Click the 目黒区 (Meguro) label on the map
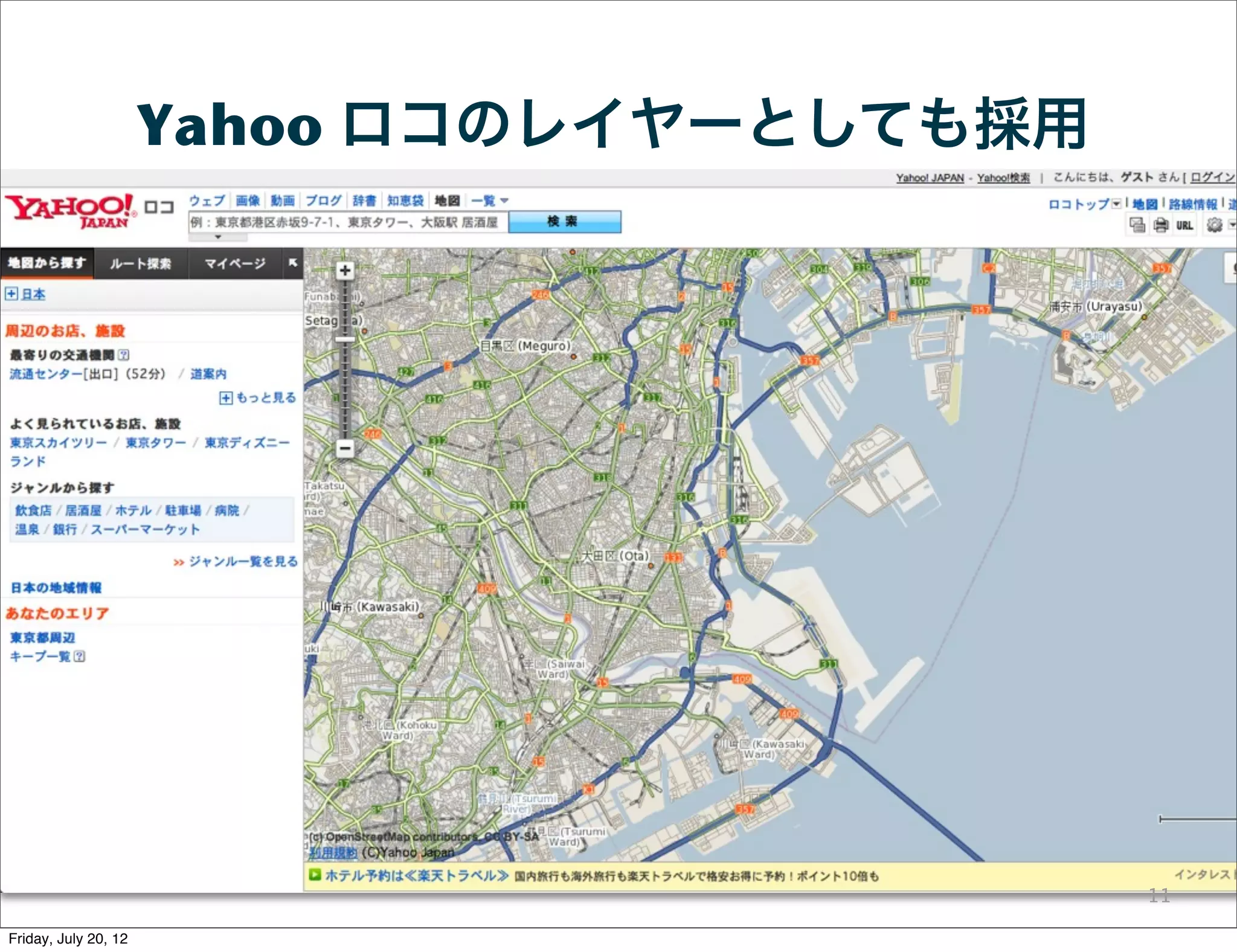 tap(525, 346)
